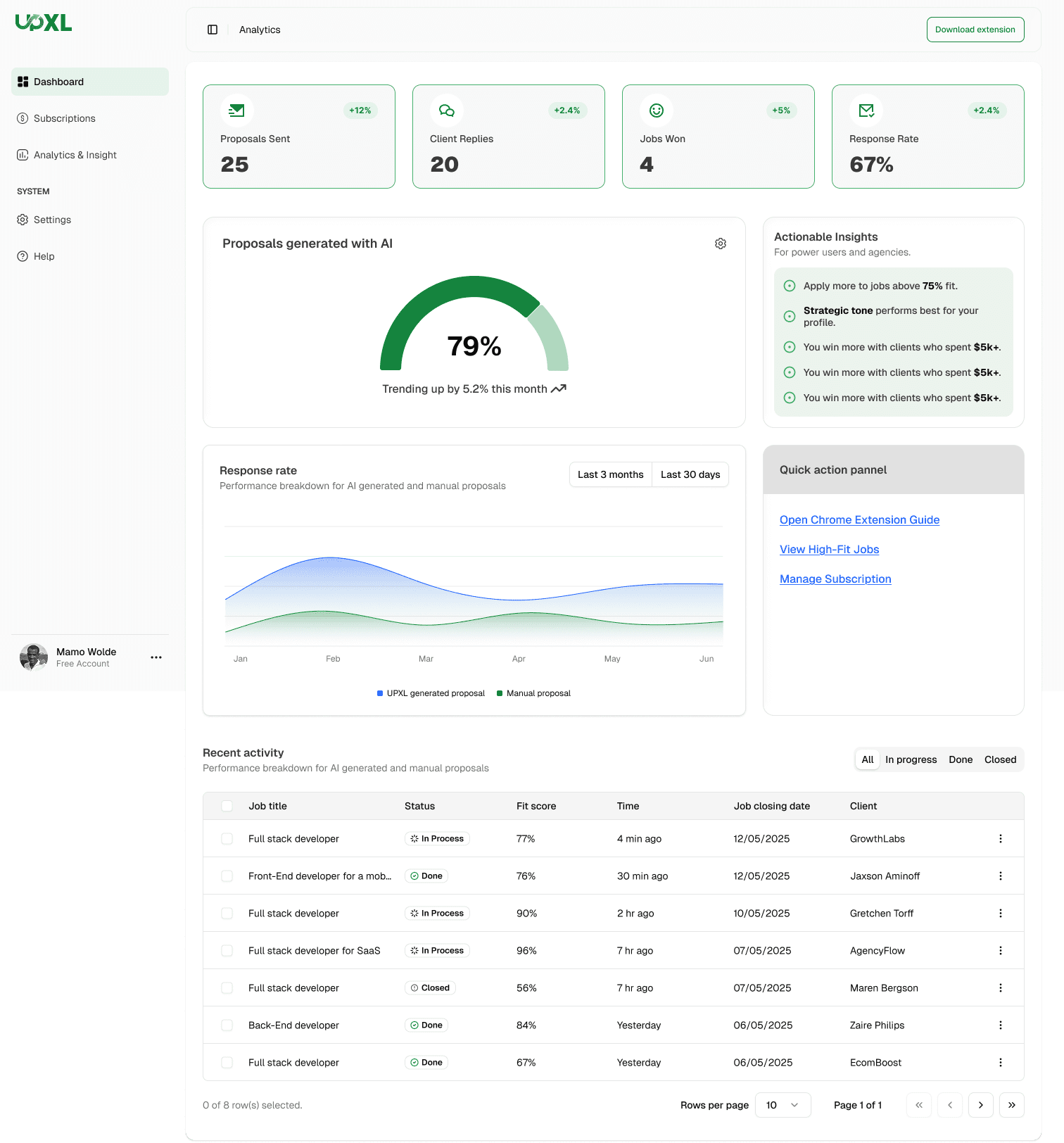
Task: Click the Strategic tone insight bullet icon
Action: coord(790,317)
